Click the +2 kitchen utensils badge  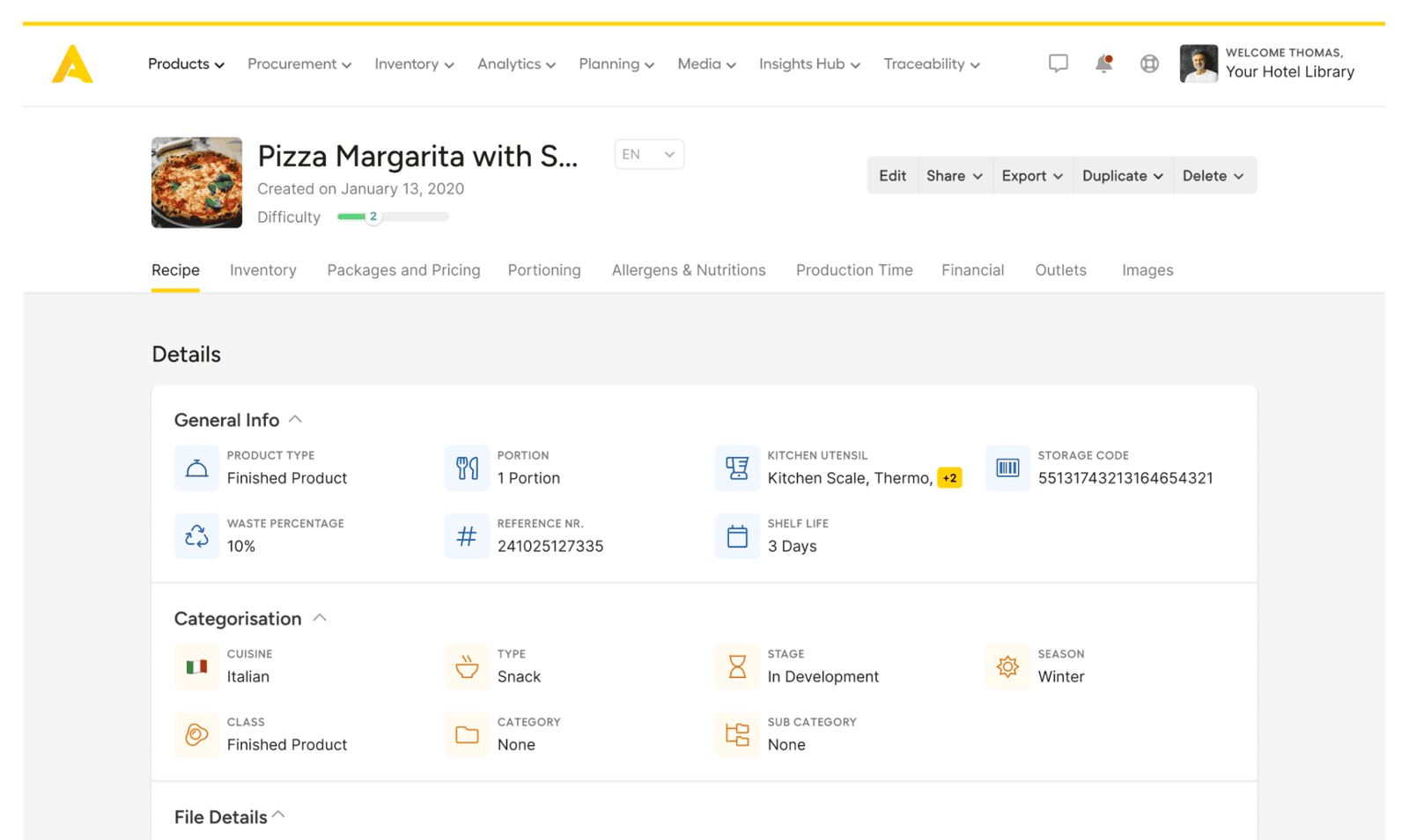coord(949,478)
